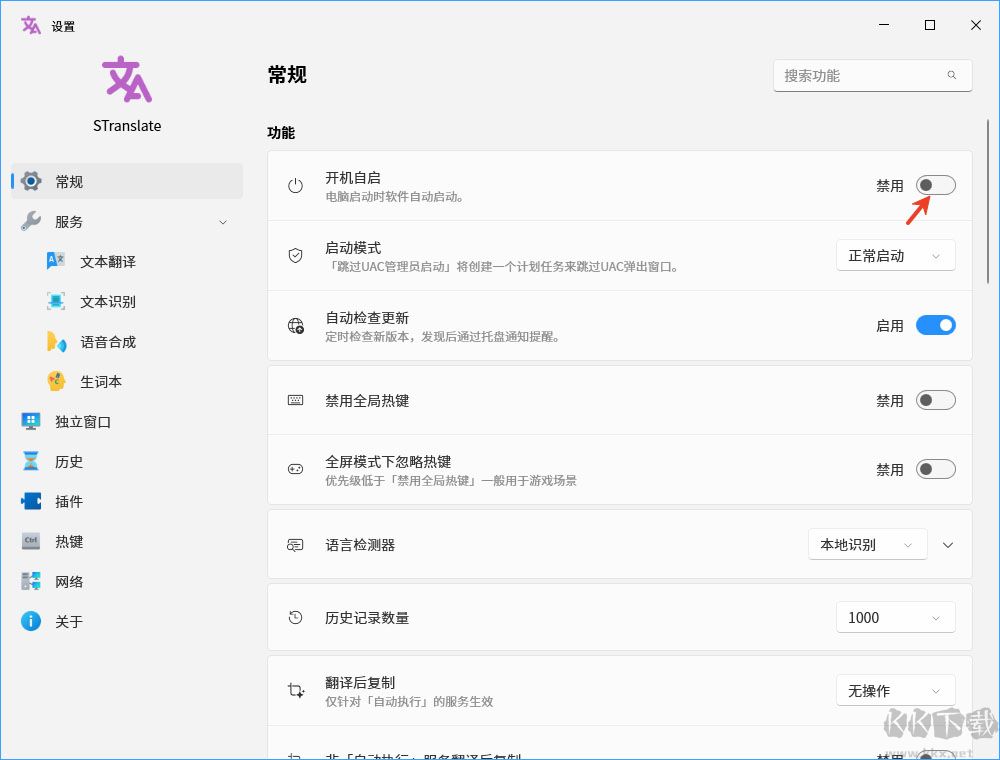Viewport: 1000px width, 760px height.
Task: Click the STranslate logo in sidebar
Action: (x=127, y=79)
